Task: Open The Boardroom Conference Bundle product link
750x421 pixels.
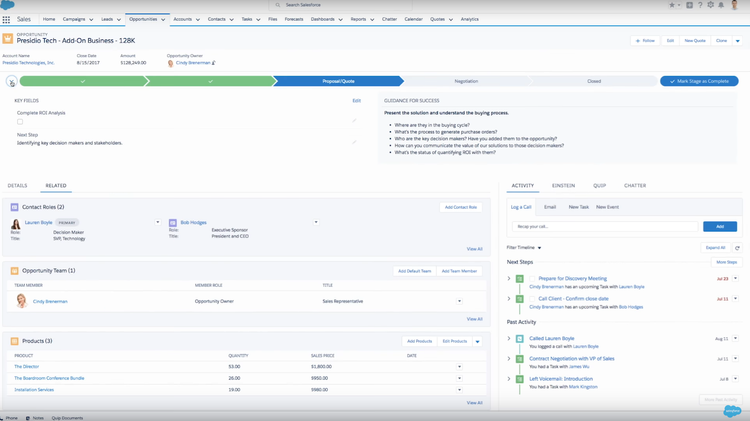Action: tap(49, 378)
